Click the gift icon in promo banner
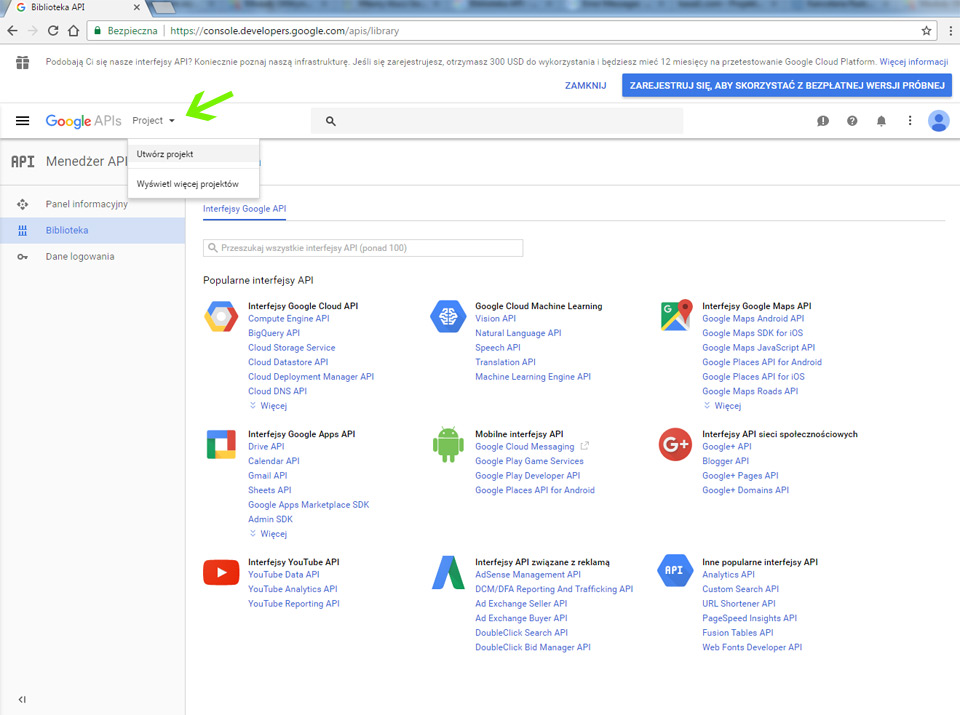 pos(23,62)
